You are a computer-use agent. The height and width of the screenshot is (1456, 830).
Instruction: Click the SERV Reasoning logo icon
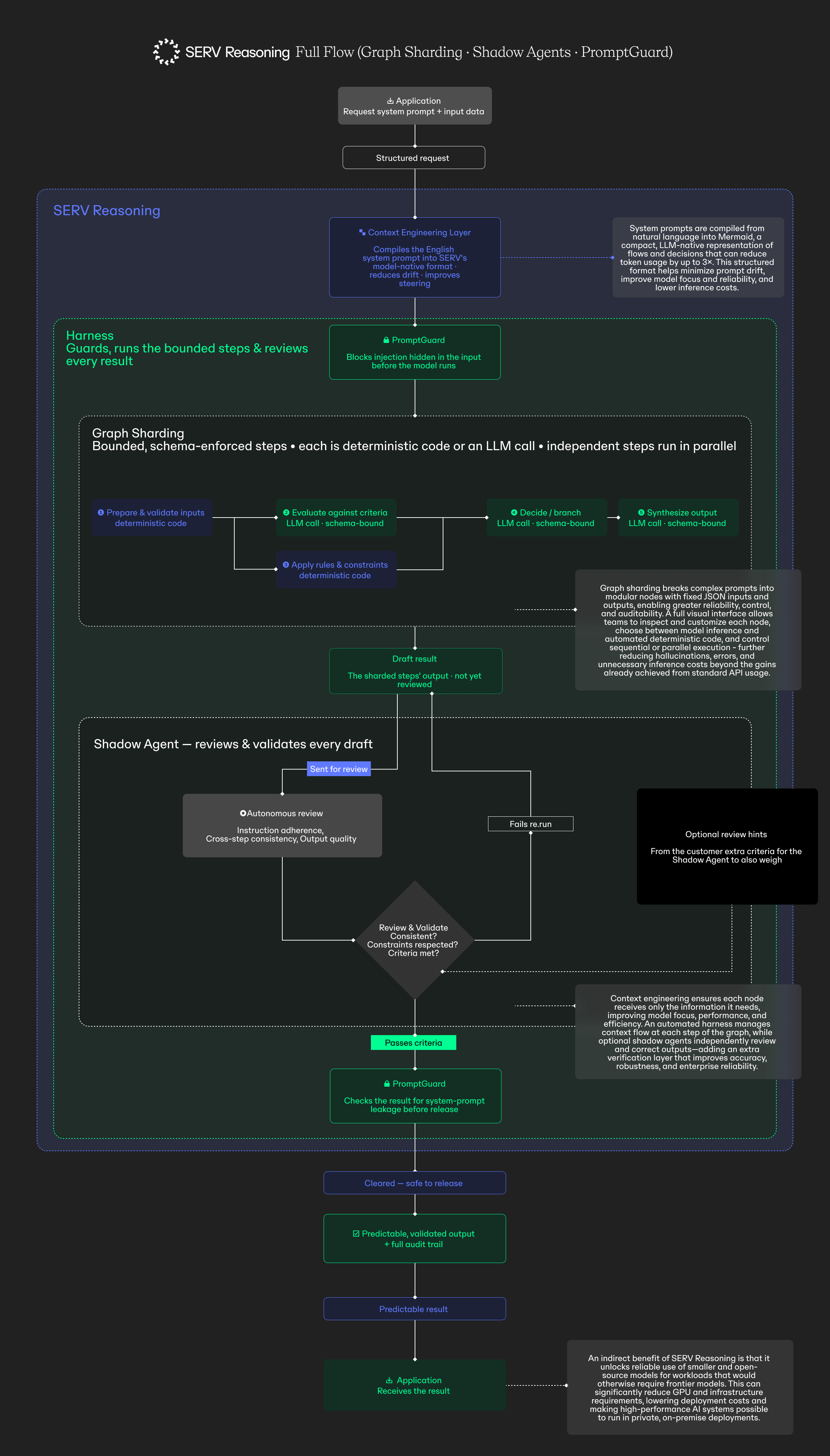(x=166, y=52)
